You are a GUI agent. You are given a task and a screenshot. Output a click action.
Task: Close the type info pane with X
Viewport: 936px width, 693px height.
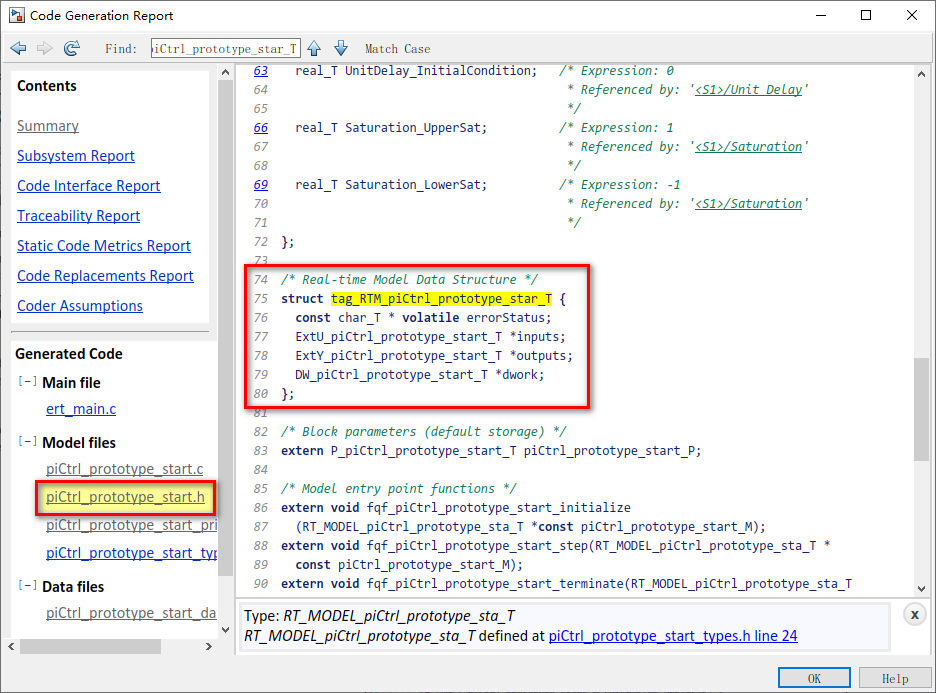point(914,614)
